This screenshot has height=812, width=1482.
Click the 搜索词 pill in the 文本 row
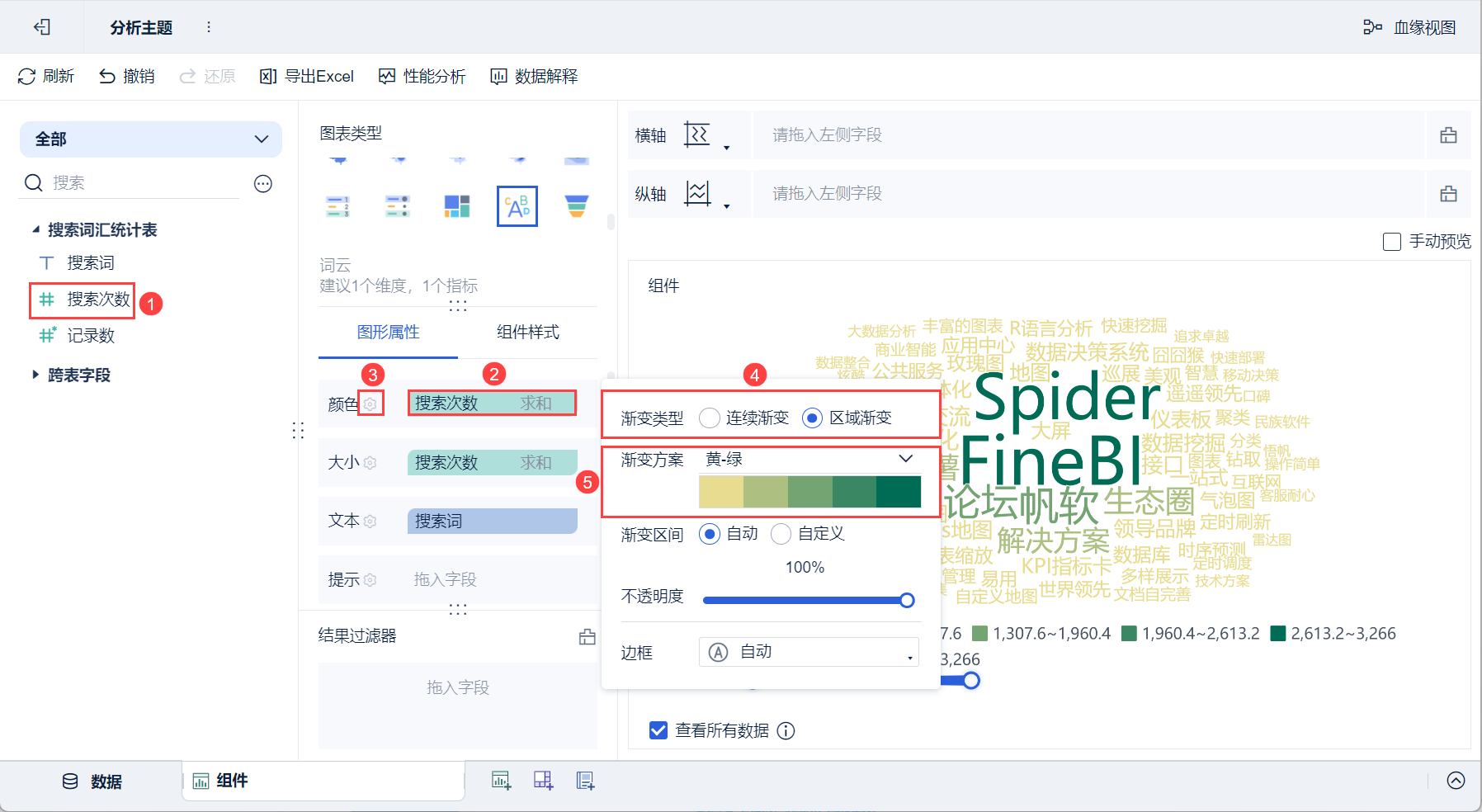(x=492, y=521)
